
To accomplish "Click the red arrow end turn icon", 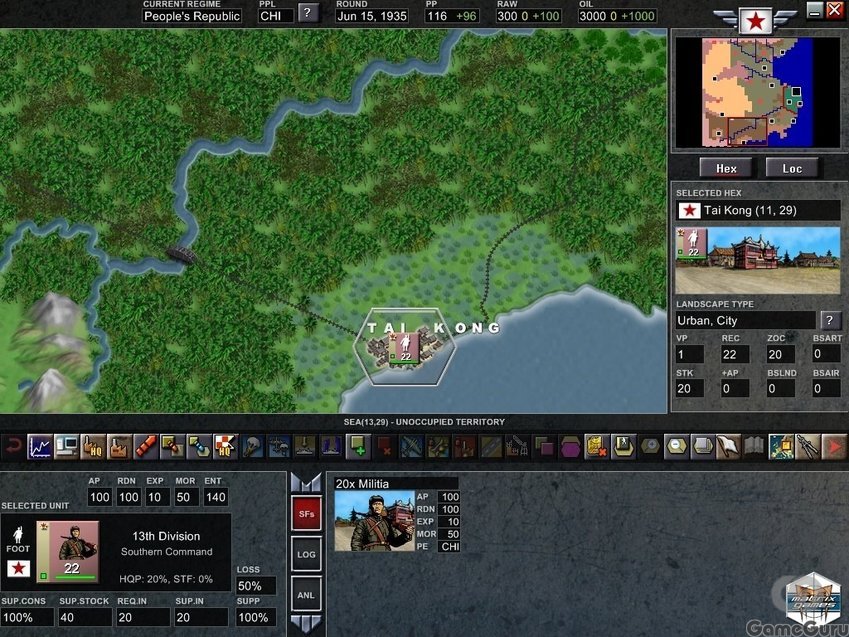I will 835,447.
